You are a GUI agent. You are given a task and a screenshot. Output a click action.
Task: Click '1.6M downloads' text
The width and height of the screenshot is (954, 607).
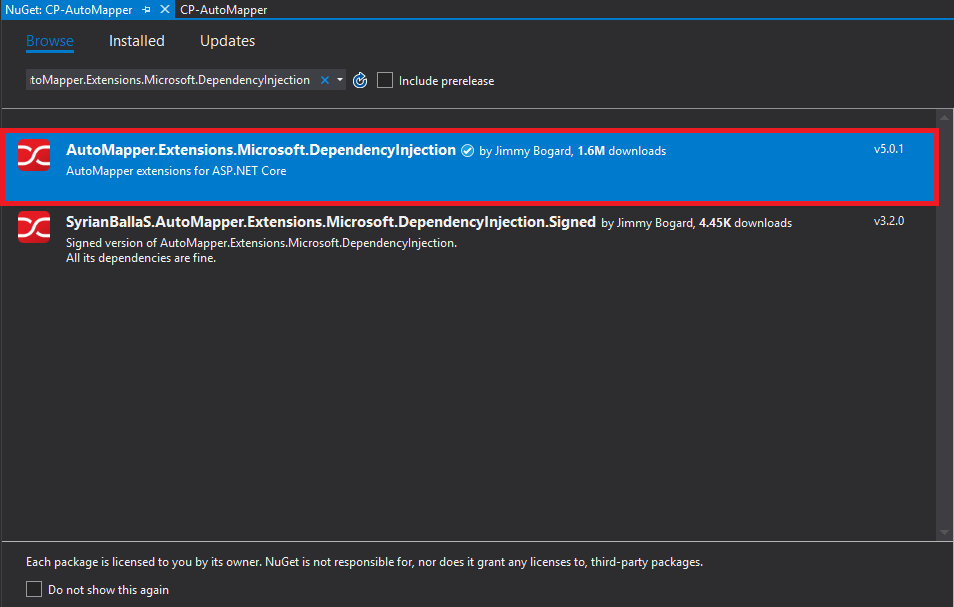[622, 151]
